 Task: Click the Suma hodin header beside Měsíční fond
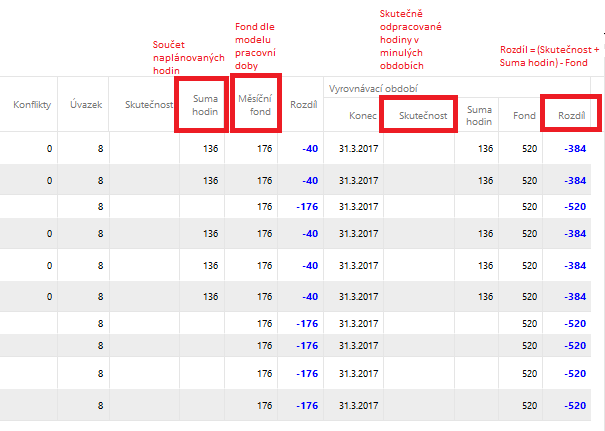[205, 105]
